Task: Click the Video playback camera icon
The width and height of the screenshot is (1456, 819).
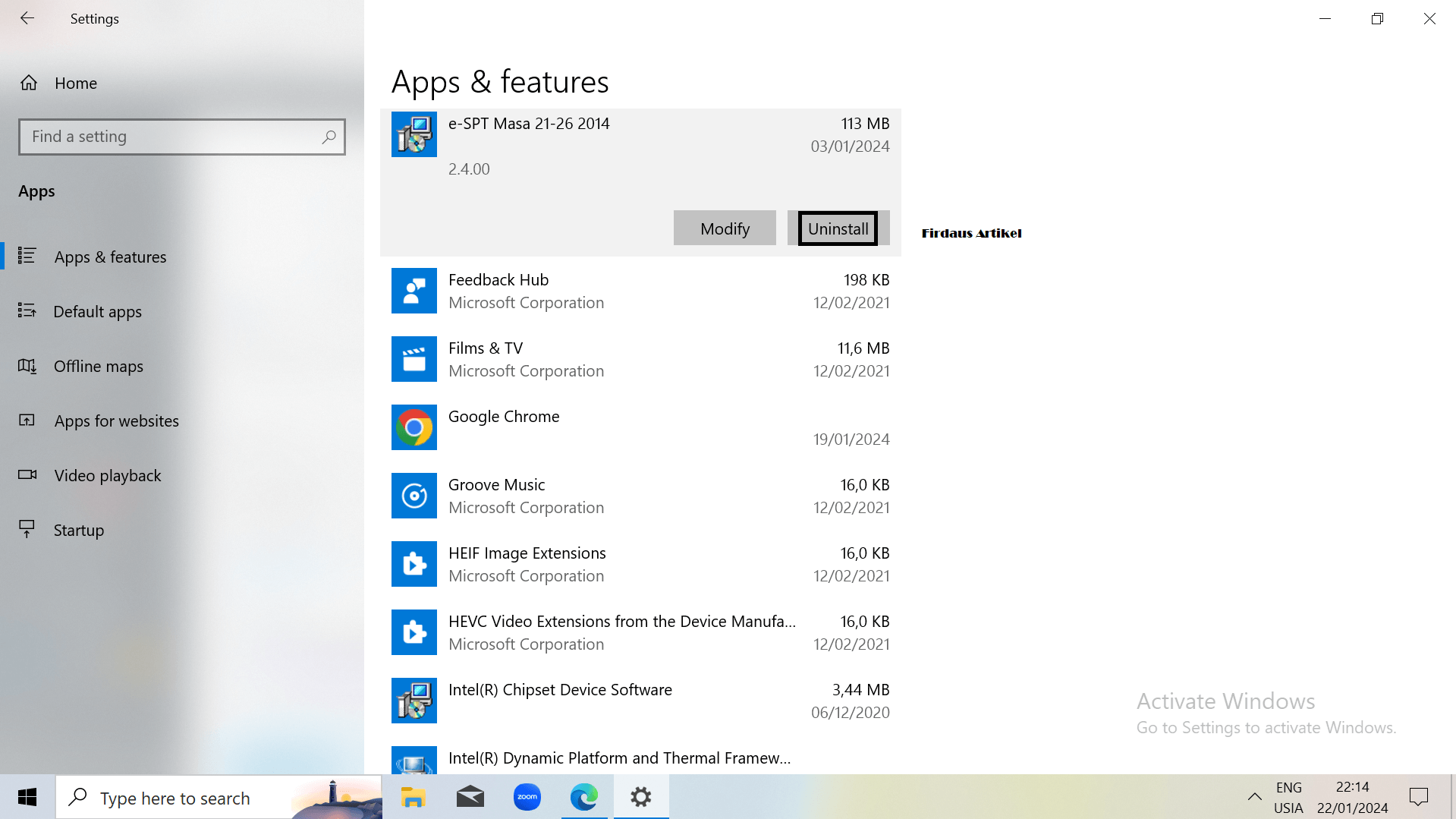Action: (x=27, y=474)
